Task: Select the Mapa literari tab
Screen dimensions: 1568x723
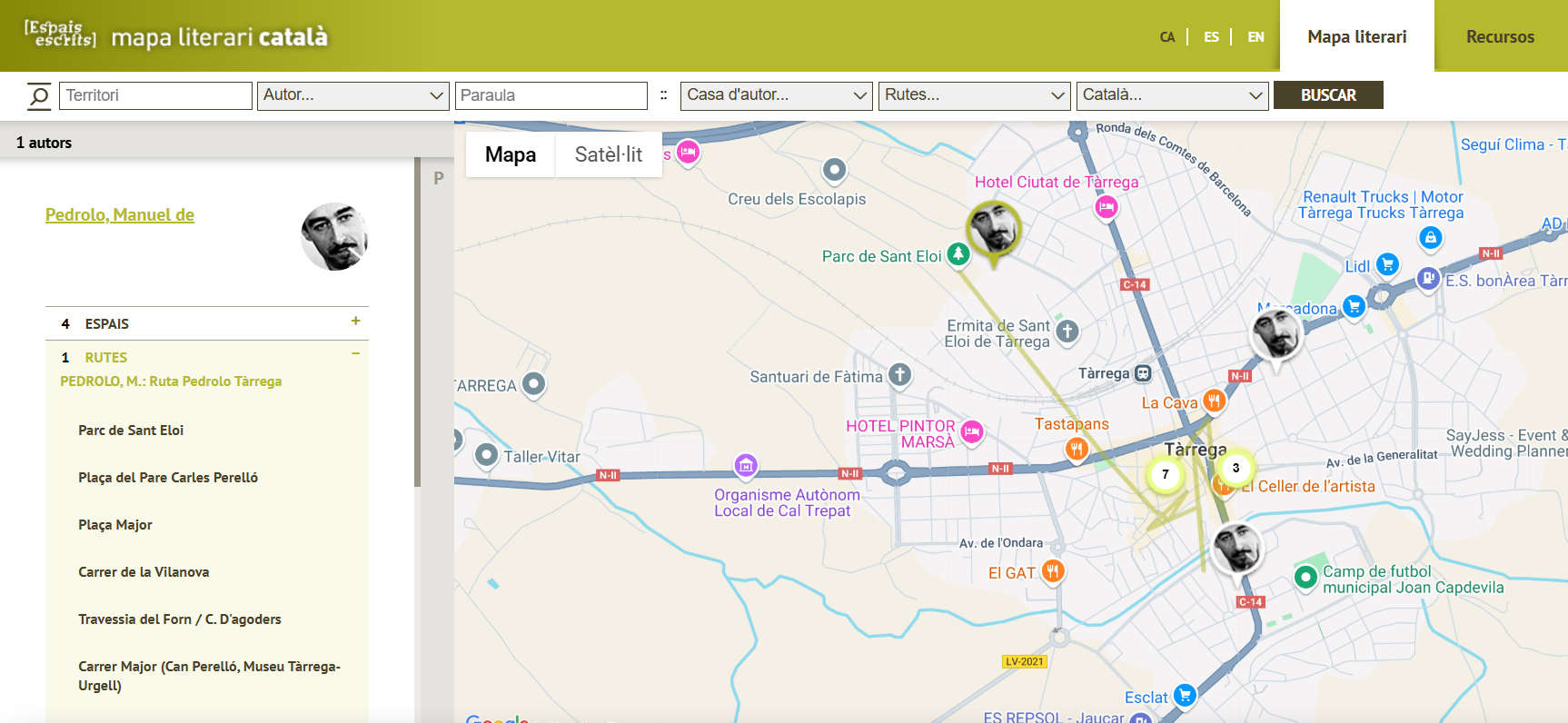Action: coord(1356,37)
